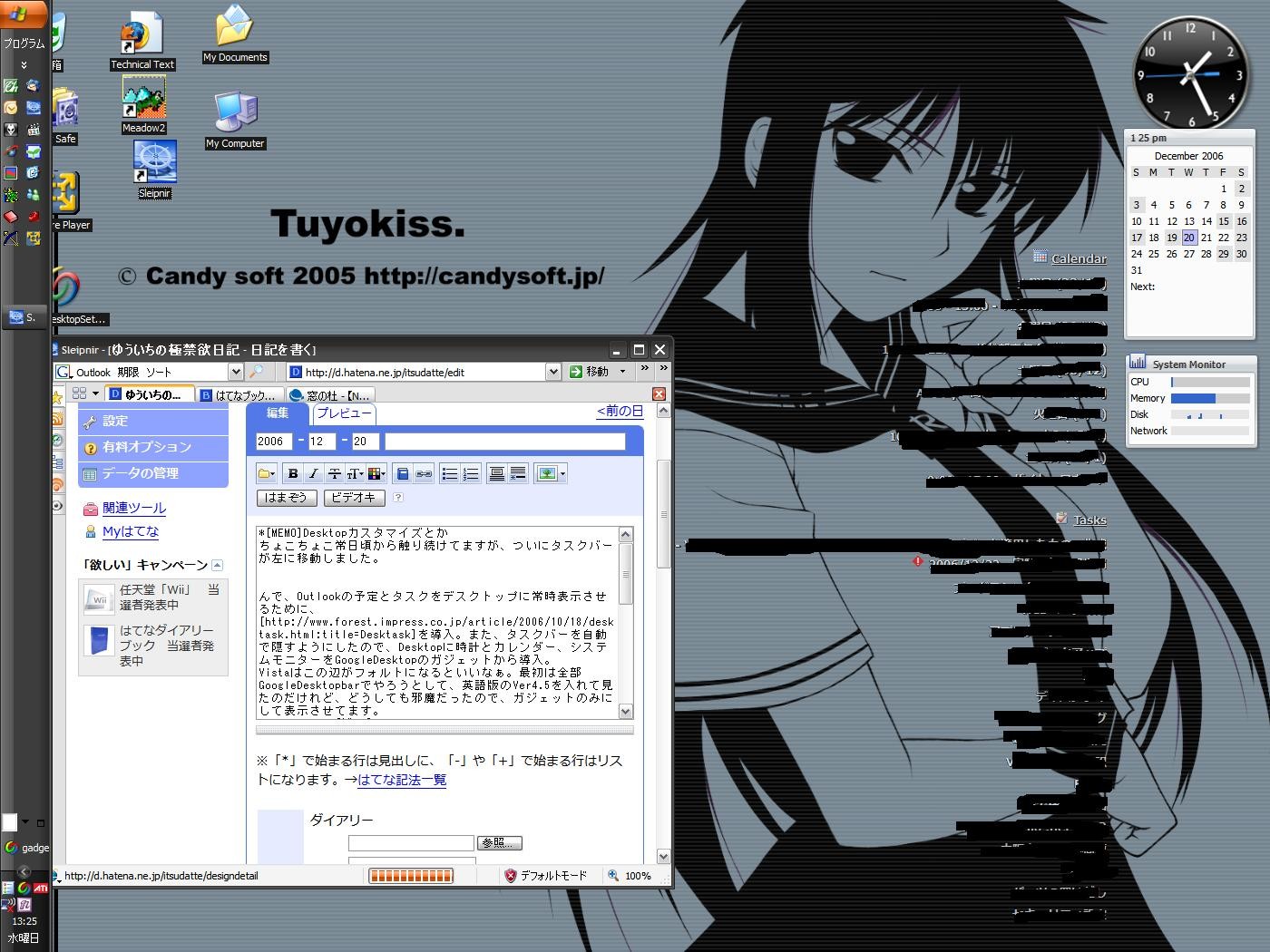Open the favorites star panel in Sleipnir
The width and height of the screenshot is (1270, 952).
pyautogui.click(x=58, y=397)
